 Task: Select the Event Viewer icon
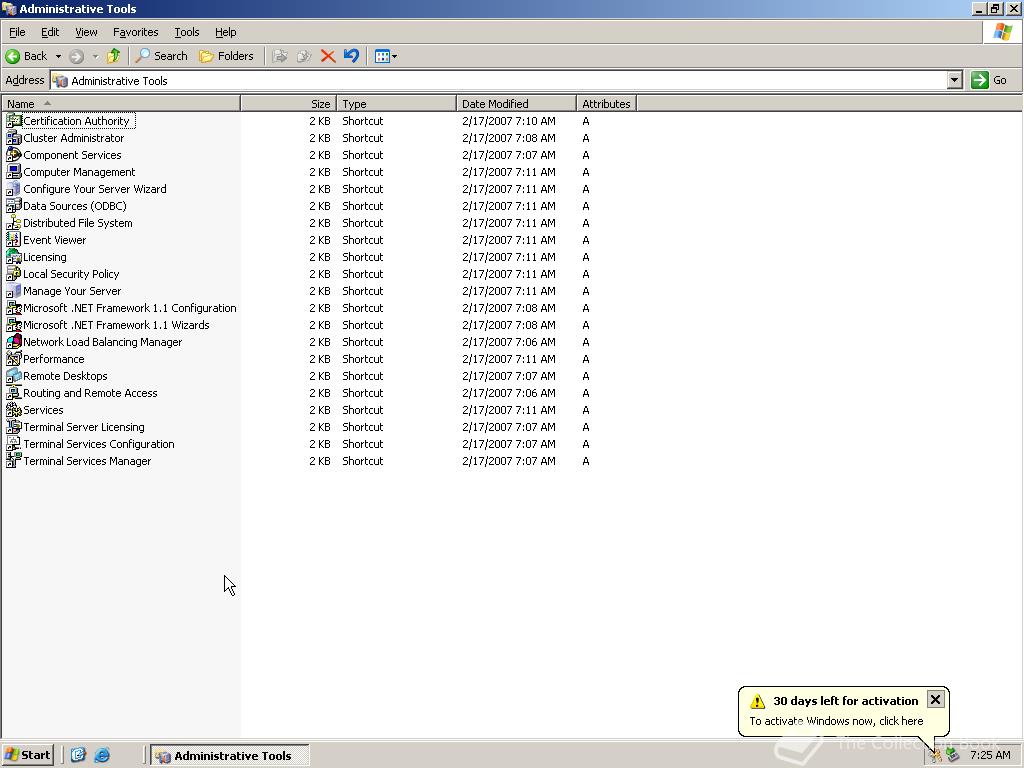[x=13, y=240]
